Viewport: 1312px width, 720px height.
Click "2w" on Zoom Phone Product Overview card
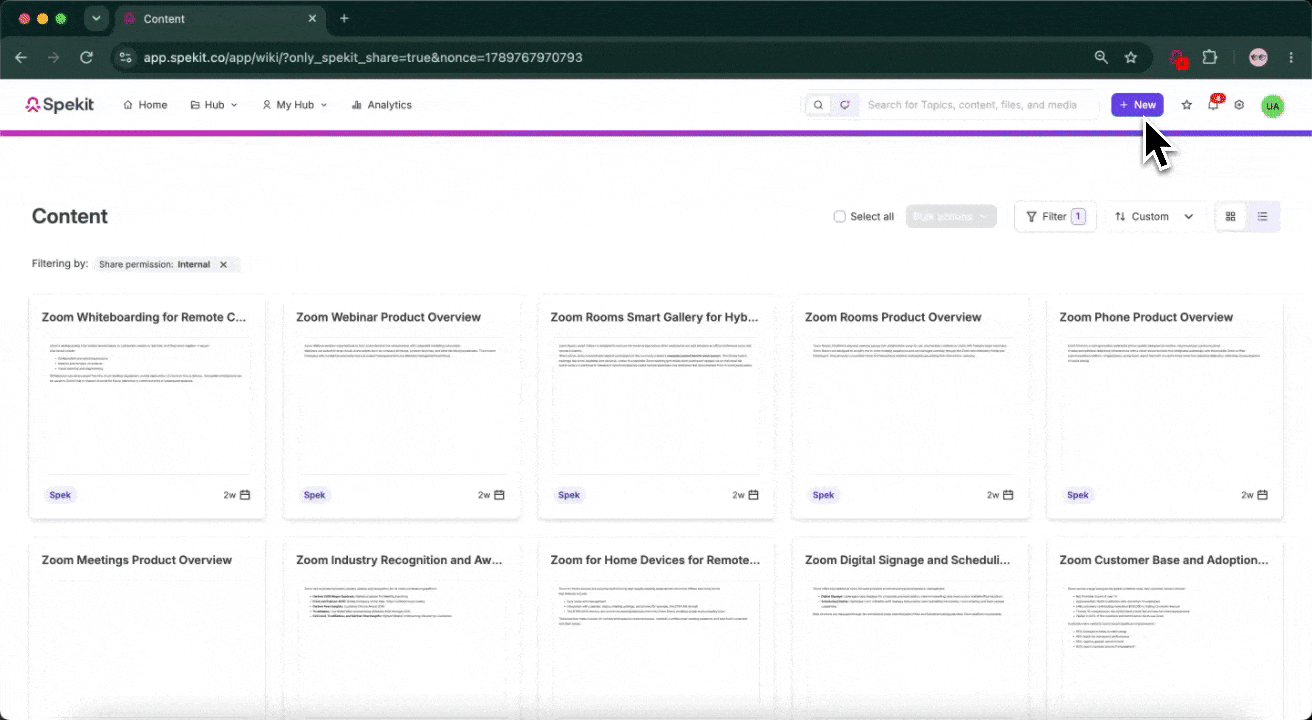point(1247,495)
